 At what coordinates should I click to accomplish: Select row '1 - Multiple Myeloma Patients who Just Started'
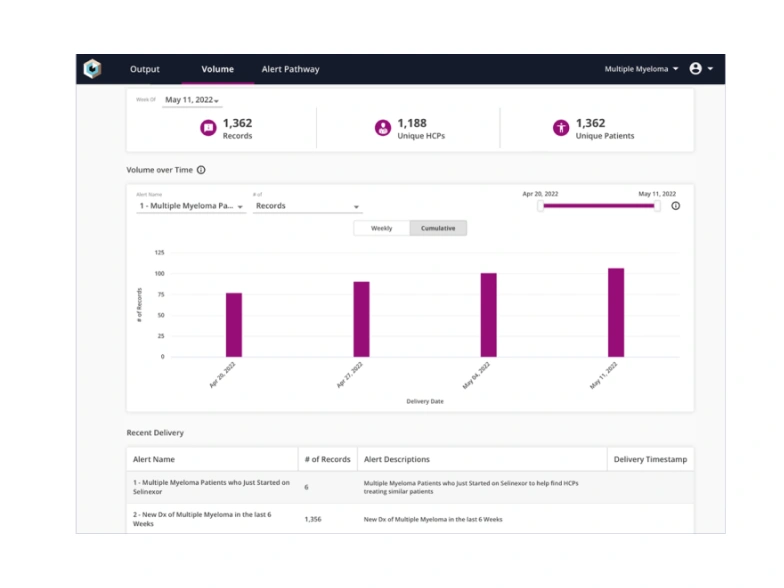tap(410, 487)
